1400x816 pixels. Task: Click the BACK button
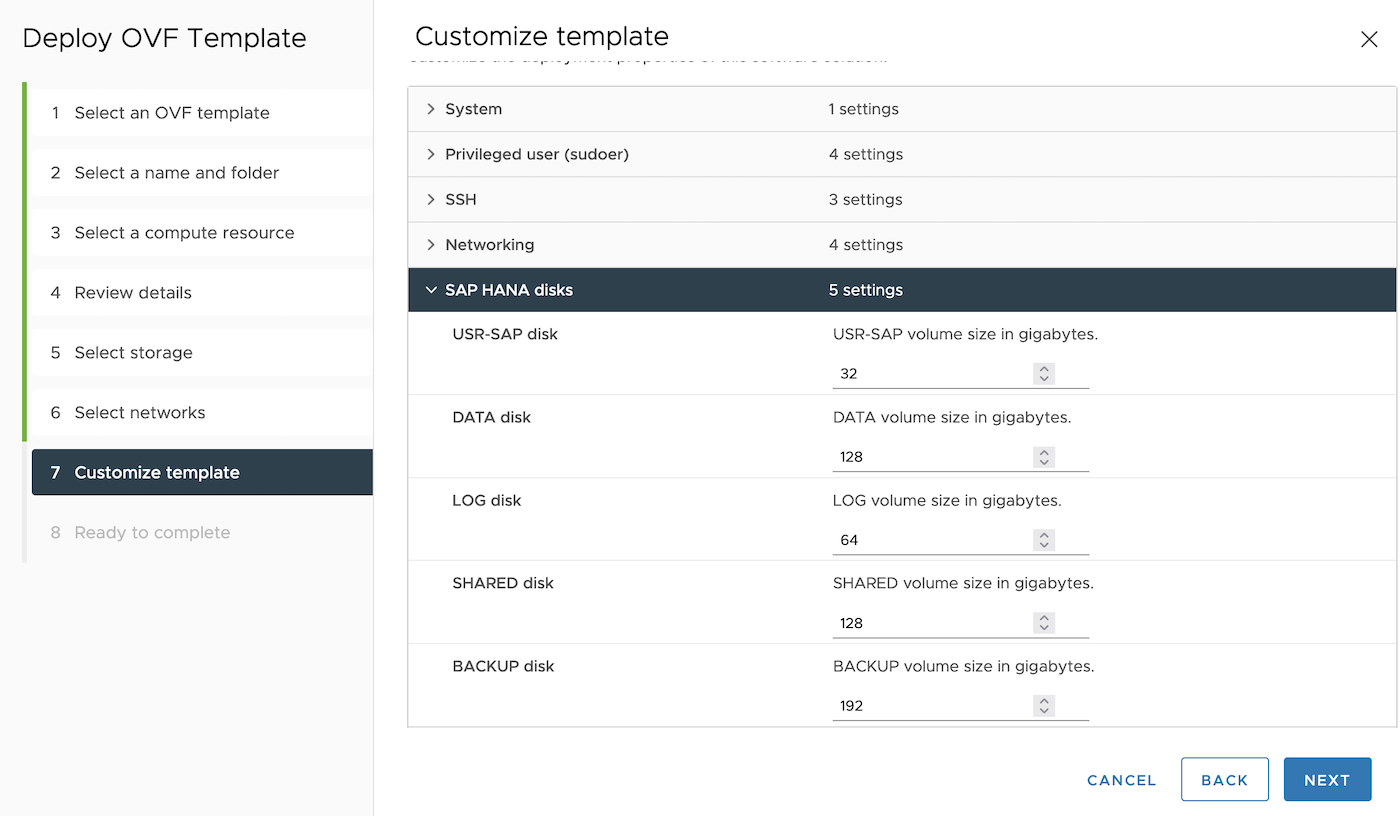tap(1224, 780)
